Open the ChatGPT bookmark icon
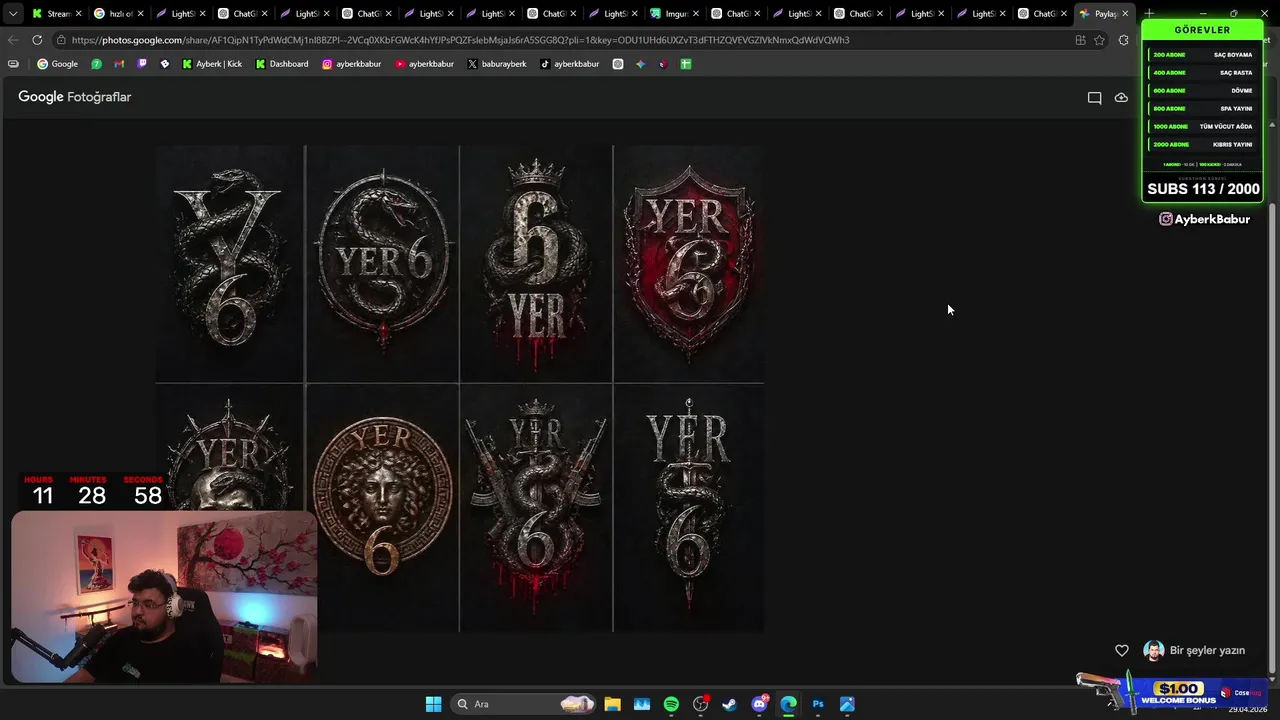 (x=618, y=64)
